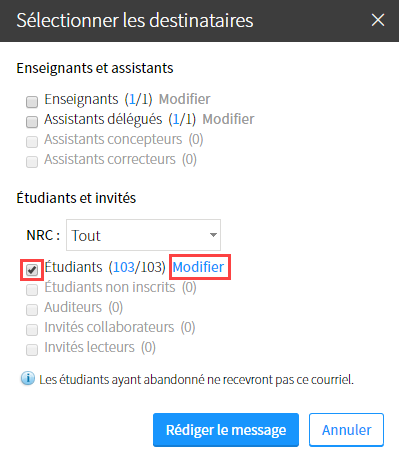Toggle the Auditeurs checkbox
The image size is (399, 455).
coord(32,310)
